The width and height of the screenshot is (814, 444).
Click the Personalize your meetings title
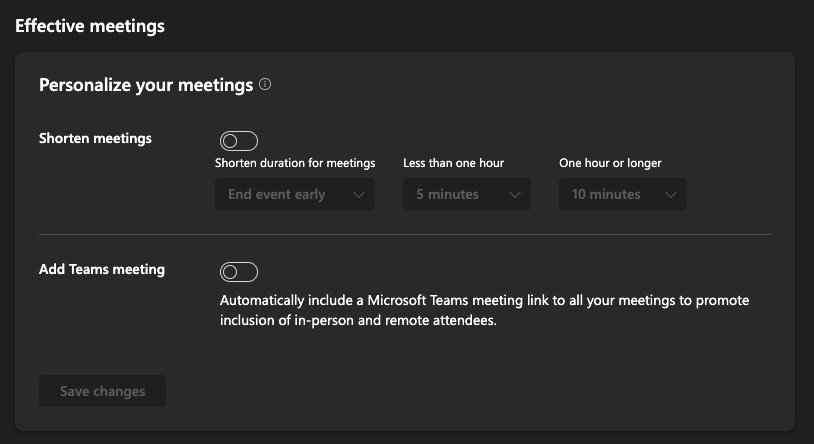[x=146, y=85]
